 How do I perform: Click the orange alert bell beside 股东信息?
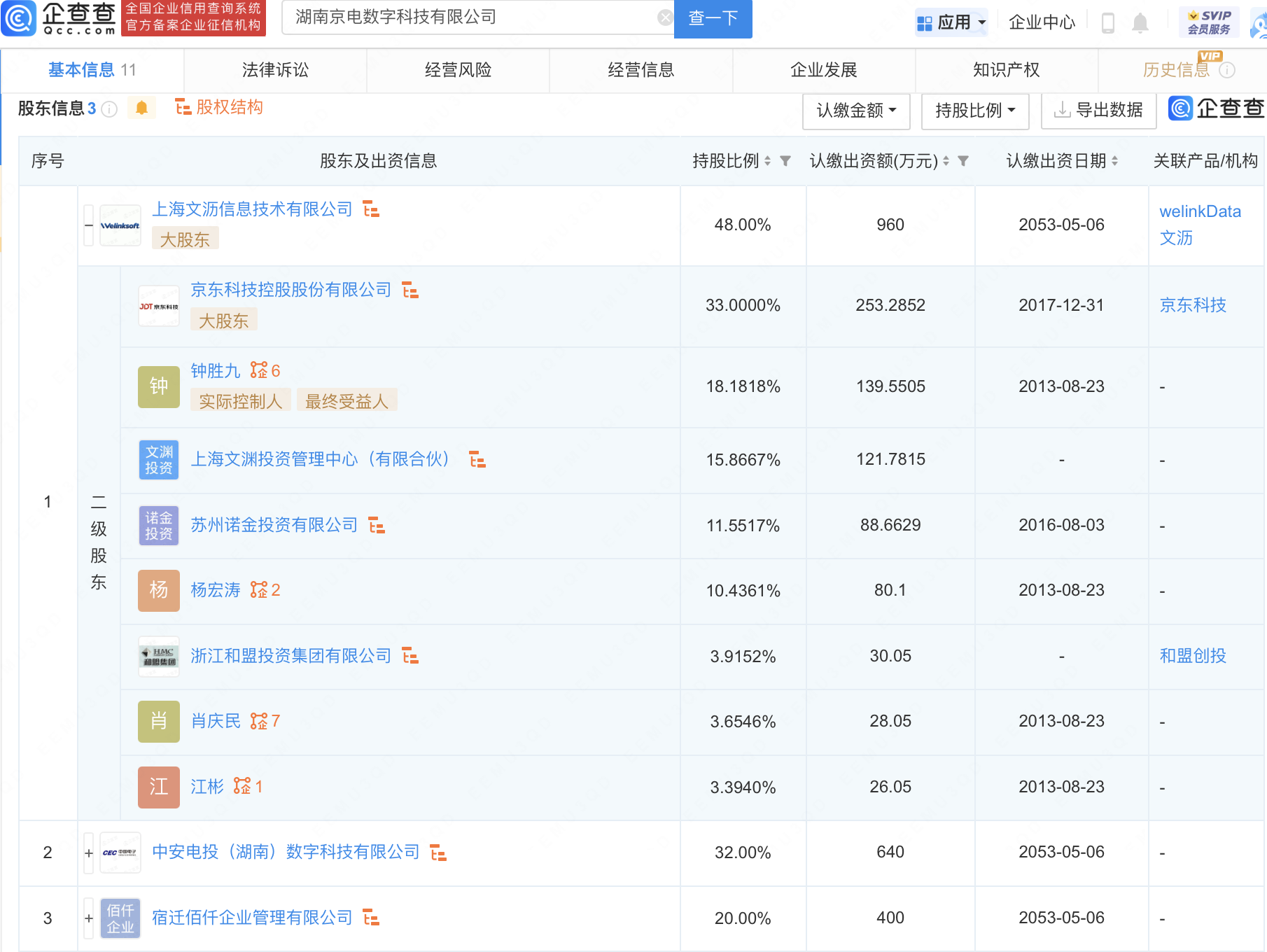point(141,108)
